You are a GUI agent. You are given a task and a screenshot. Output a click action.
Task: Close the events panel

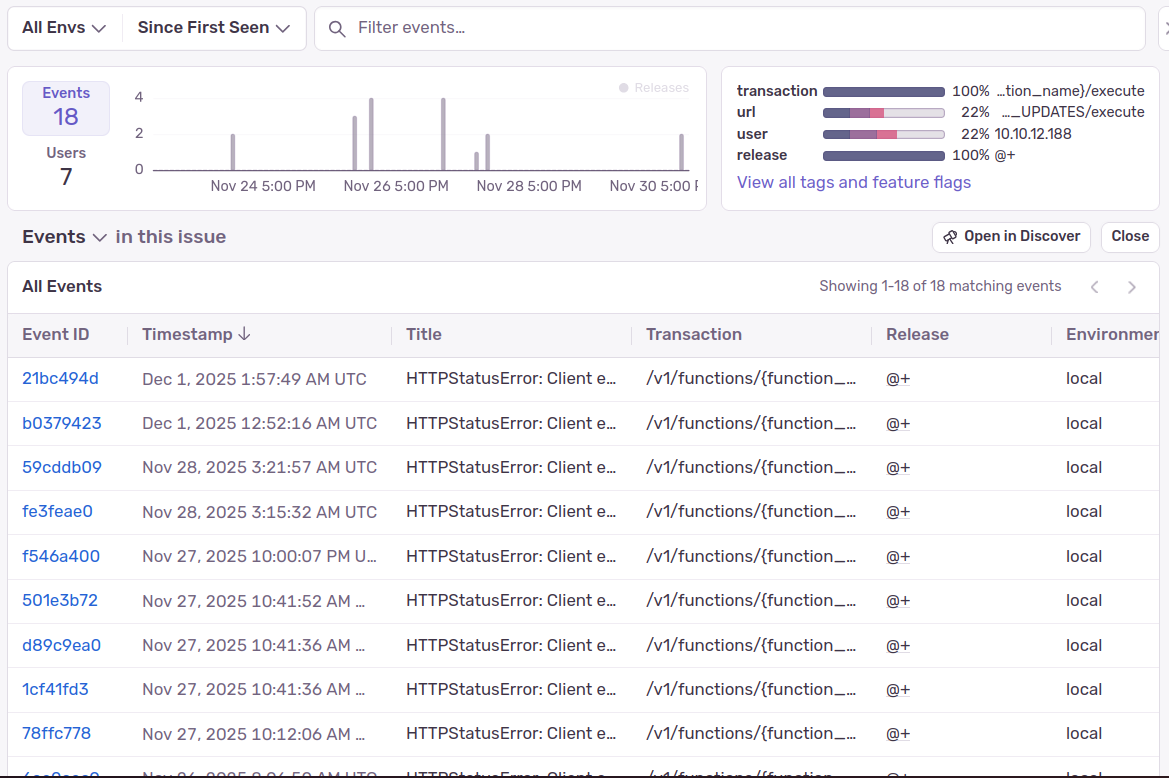pos(1130,237)
